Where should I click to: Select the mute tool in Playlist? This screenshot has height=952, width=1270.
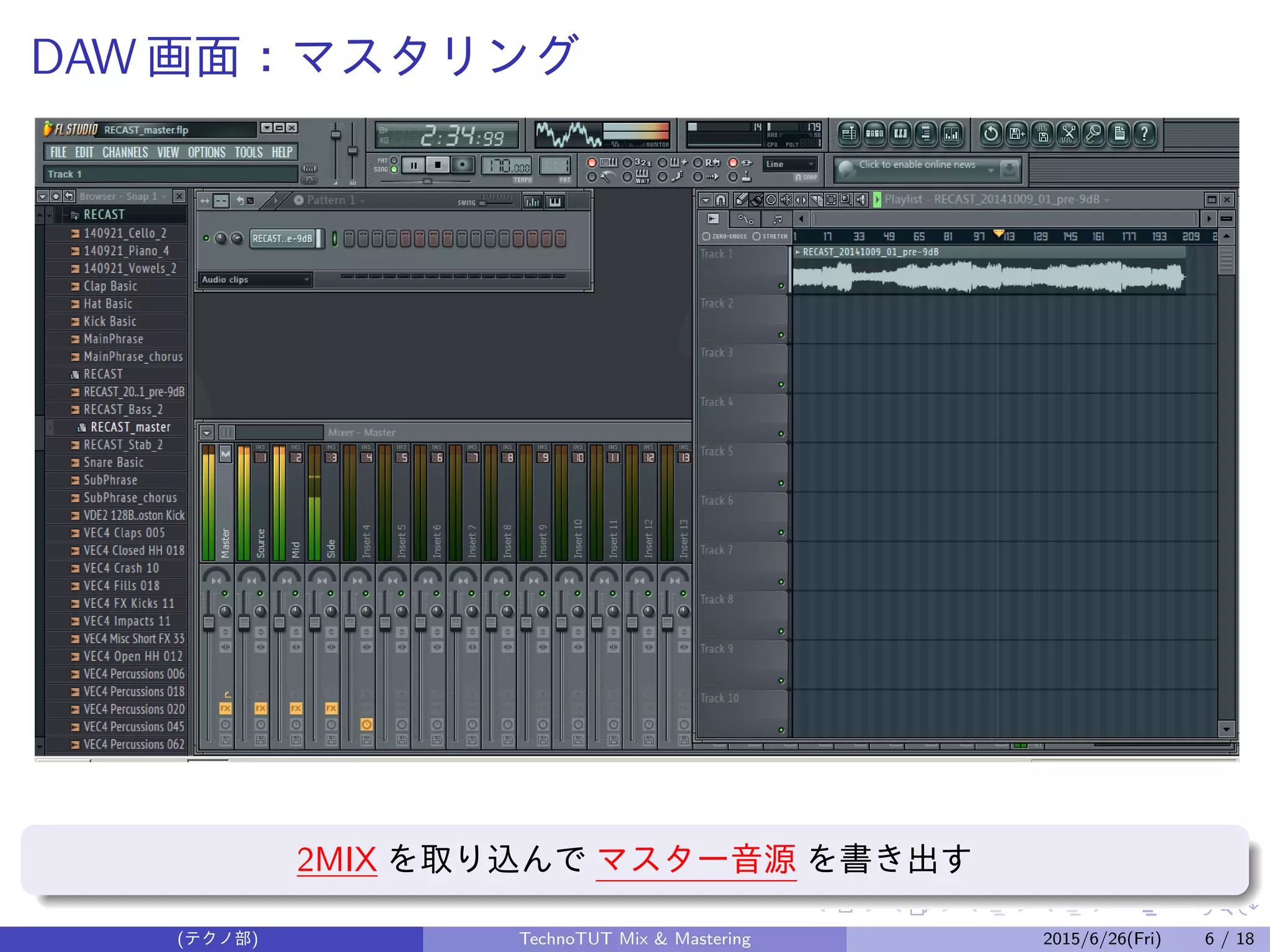point(786,200)
